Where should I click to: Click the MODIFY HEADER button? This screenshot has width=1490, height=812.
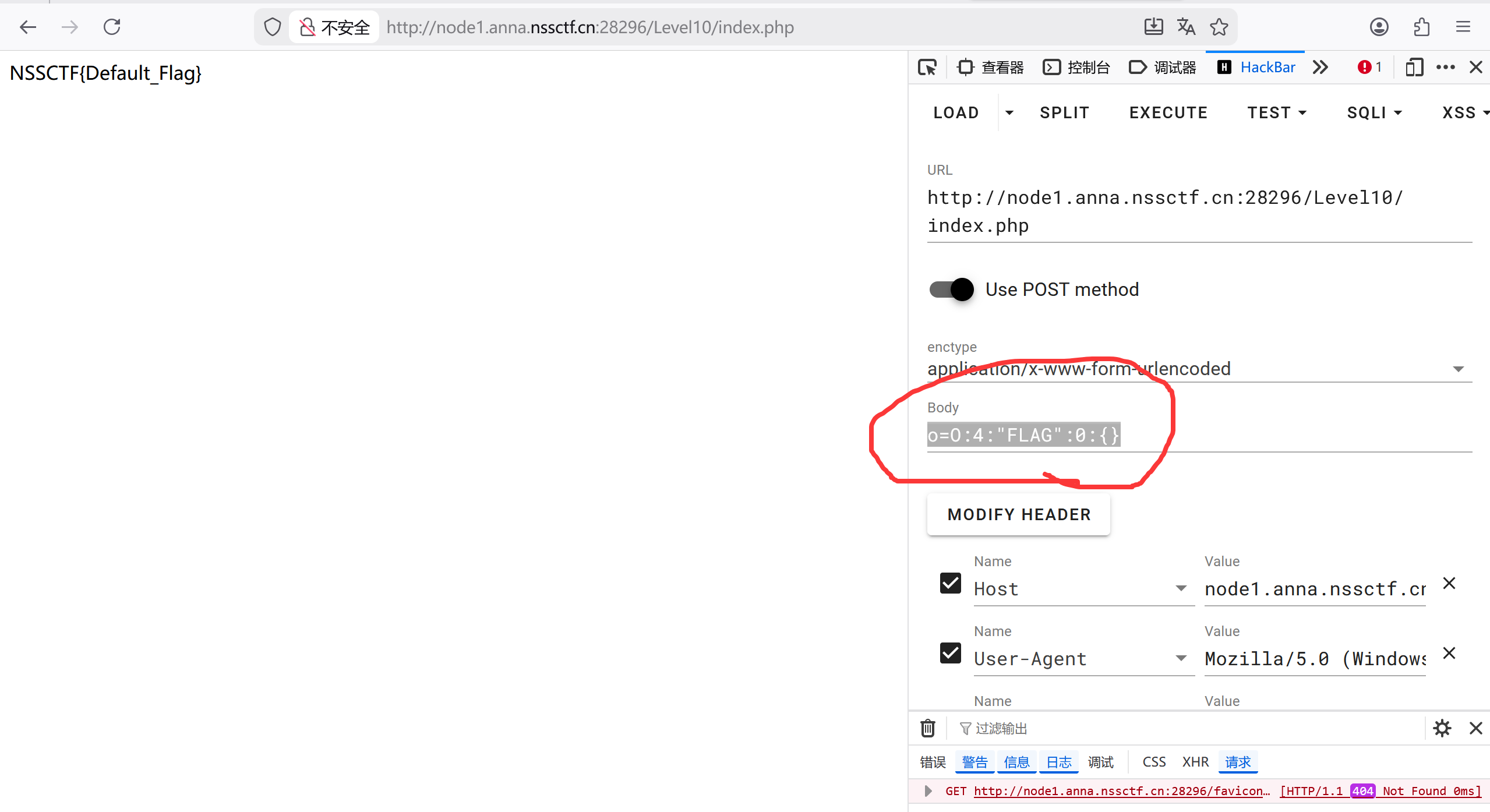[x=1019, y=514]
